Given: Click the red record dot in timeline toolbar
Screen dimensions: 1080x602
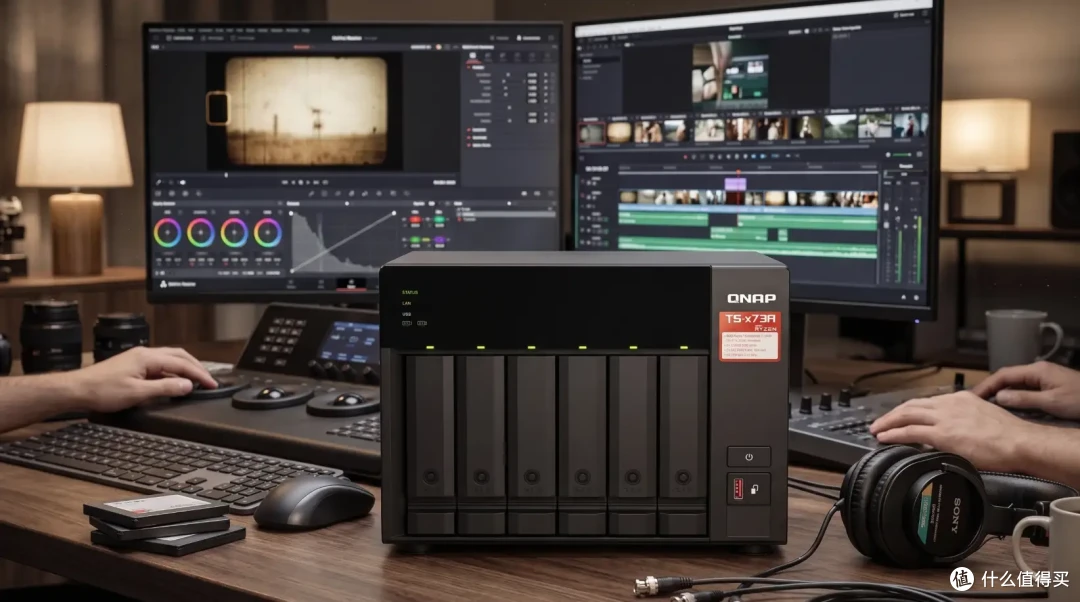Looking at the screenshot, I should pyautogui.click(x=685, y=157).
